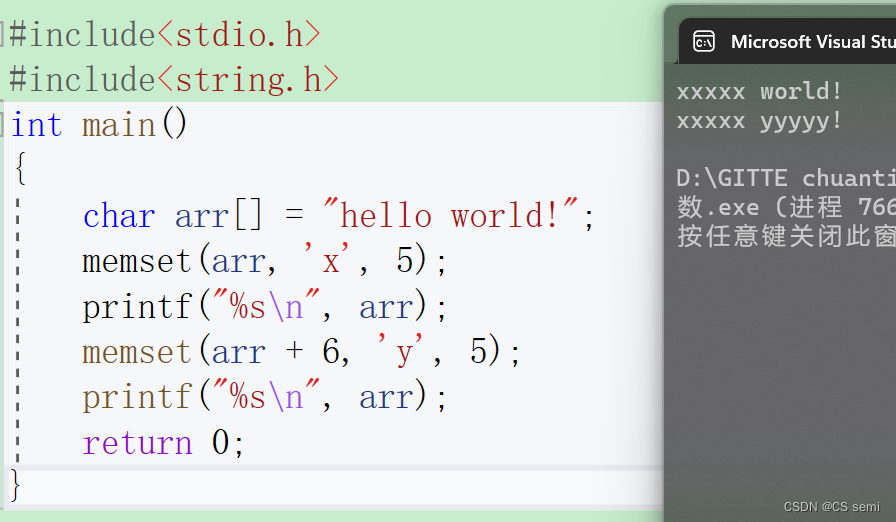Click the char arr[] declaration line

[x=339, y=216]
